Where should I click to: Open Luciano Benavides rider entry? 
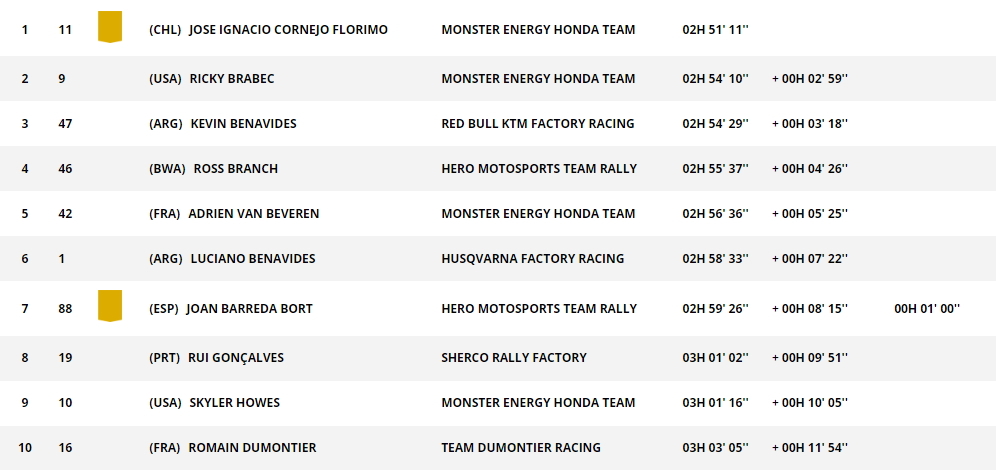pos(253,259)
